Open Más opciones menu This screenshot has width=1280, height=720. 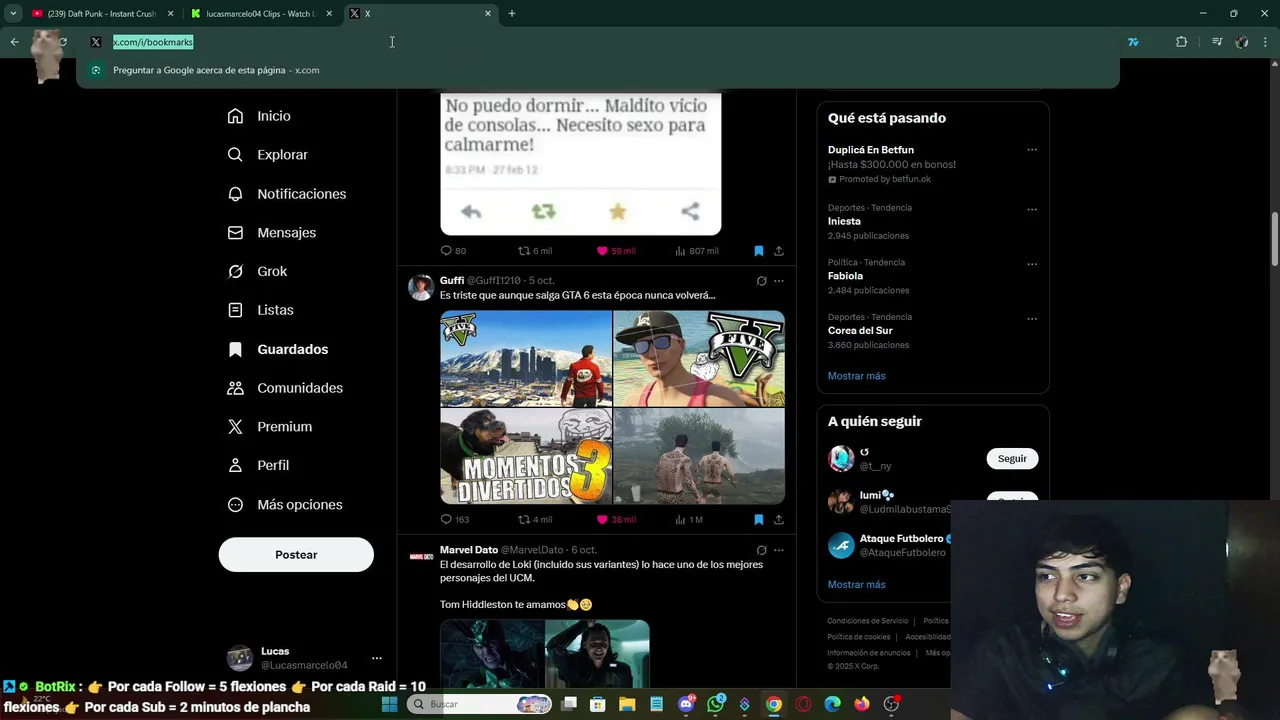285,504
